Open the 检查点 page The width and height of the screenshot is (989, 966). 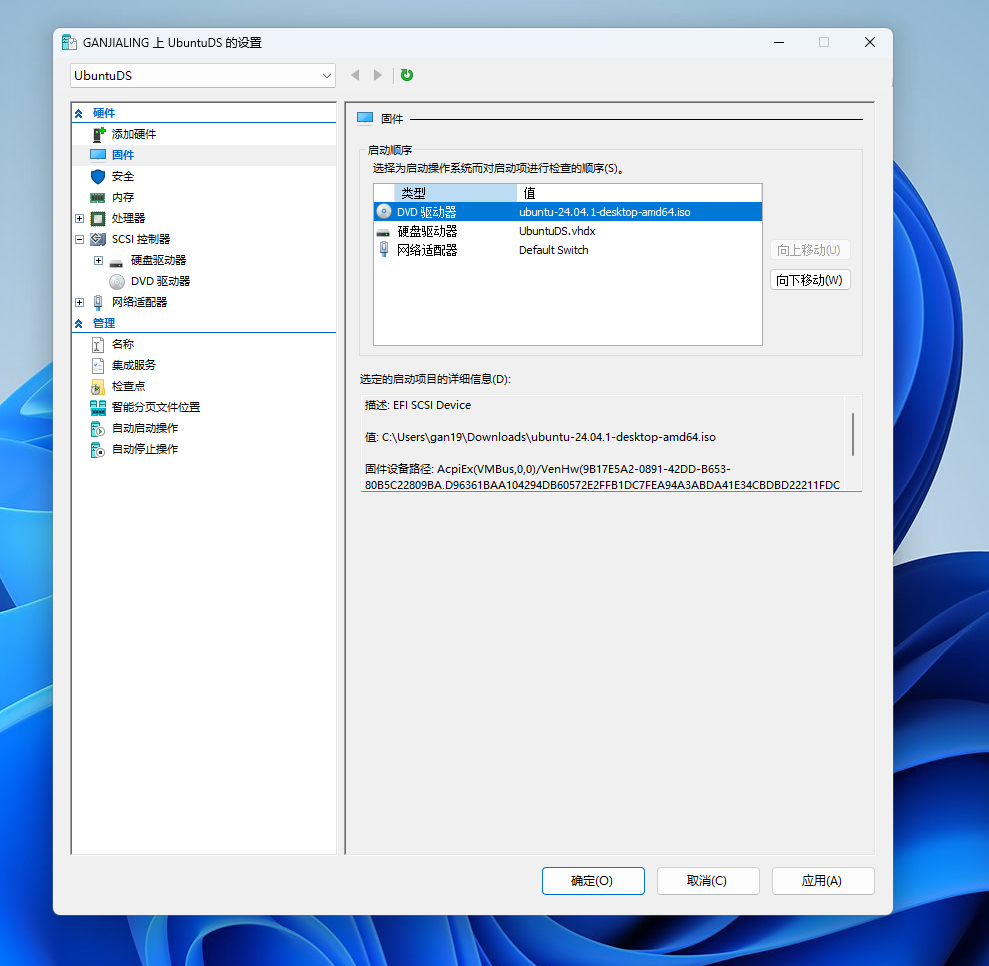(x=128, y=386)
